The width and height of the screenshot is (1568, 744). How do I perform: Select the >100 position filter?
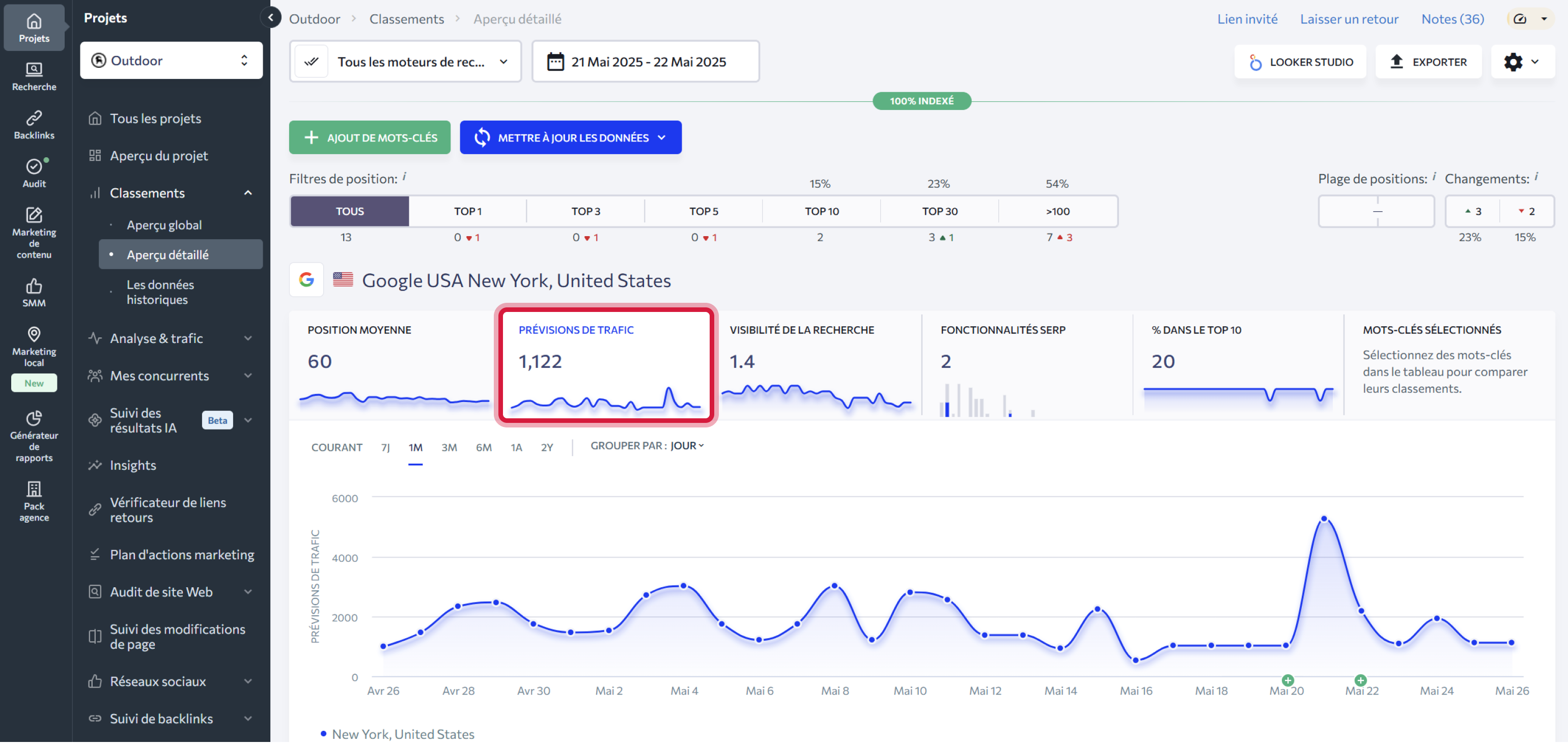click(x=1058, y=212)
